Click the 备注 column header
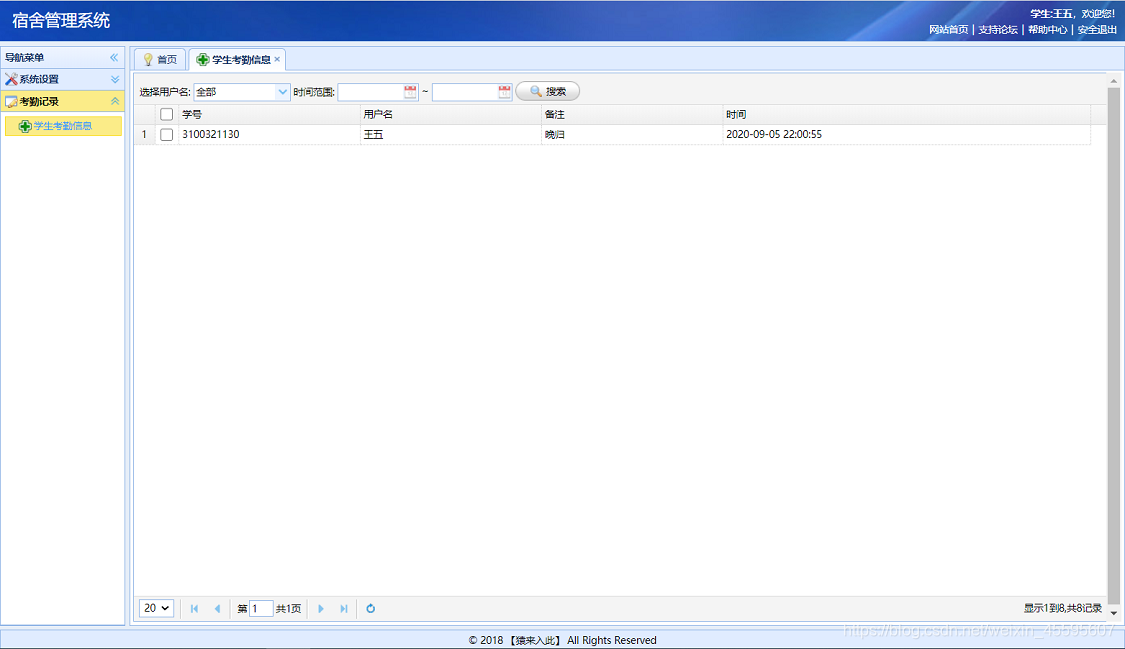 click(632, 115)
